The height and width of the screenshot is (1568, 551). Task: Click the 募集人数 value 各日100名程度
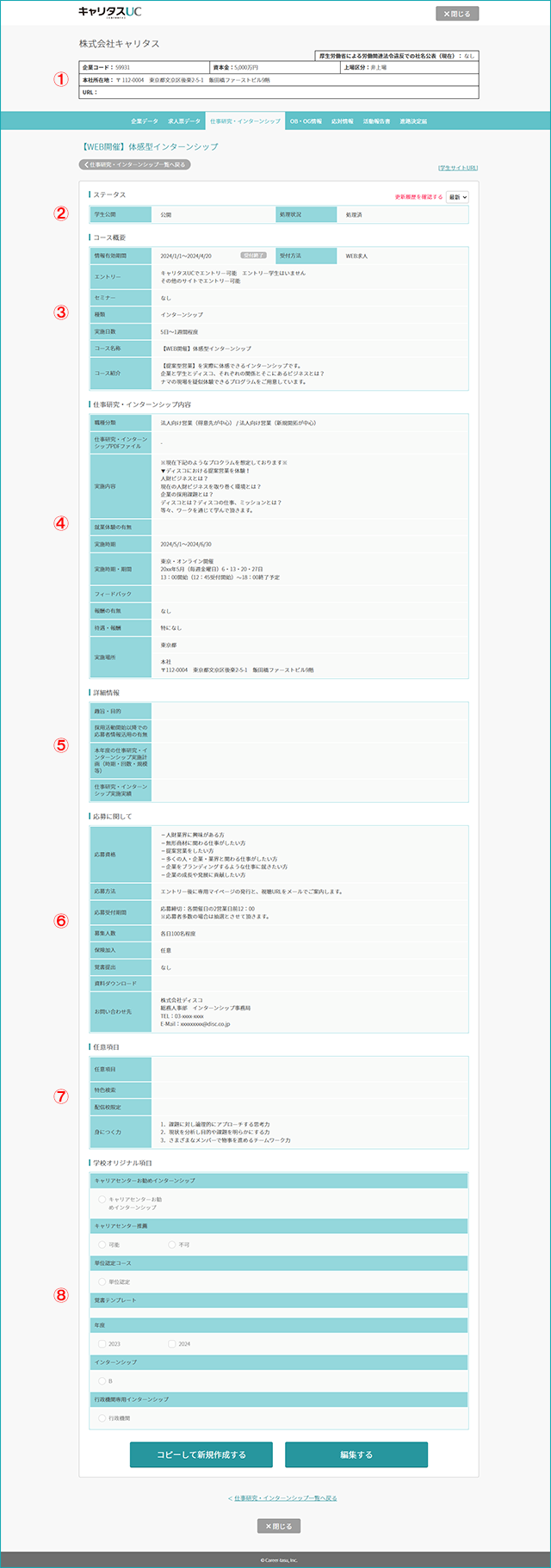(x=178, y=933)
